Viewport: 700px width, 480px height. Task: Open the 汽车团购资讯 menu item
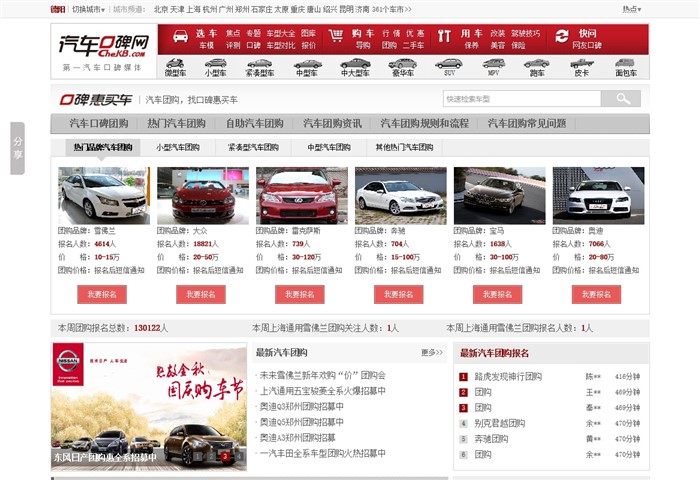coord(332,124)
